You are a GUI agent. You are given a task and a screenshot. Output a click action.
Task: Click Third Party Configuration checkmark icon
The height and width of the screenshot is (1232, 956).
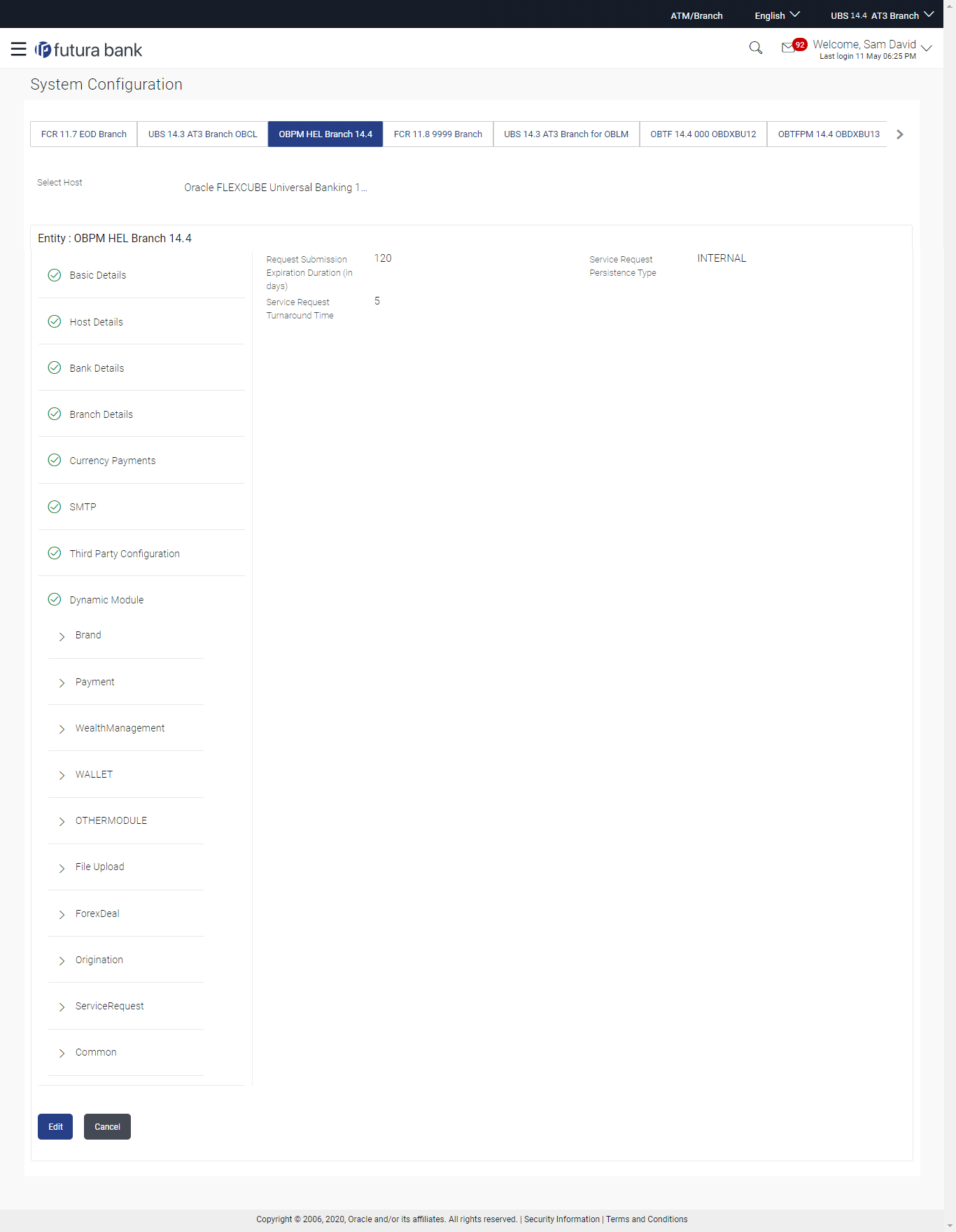(55, 553)
